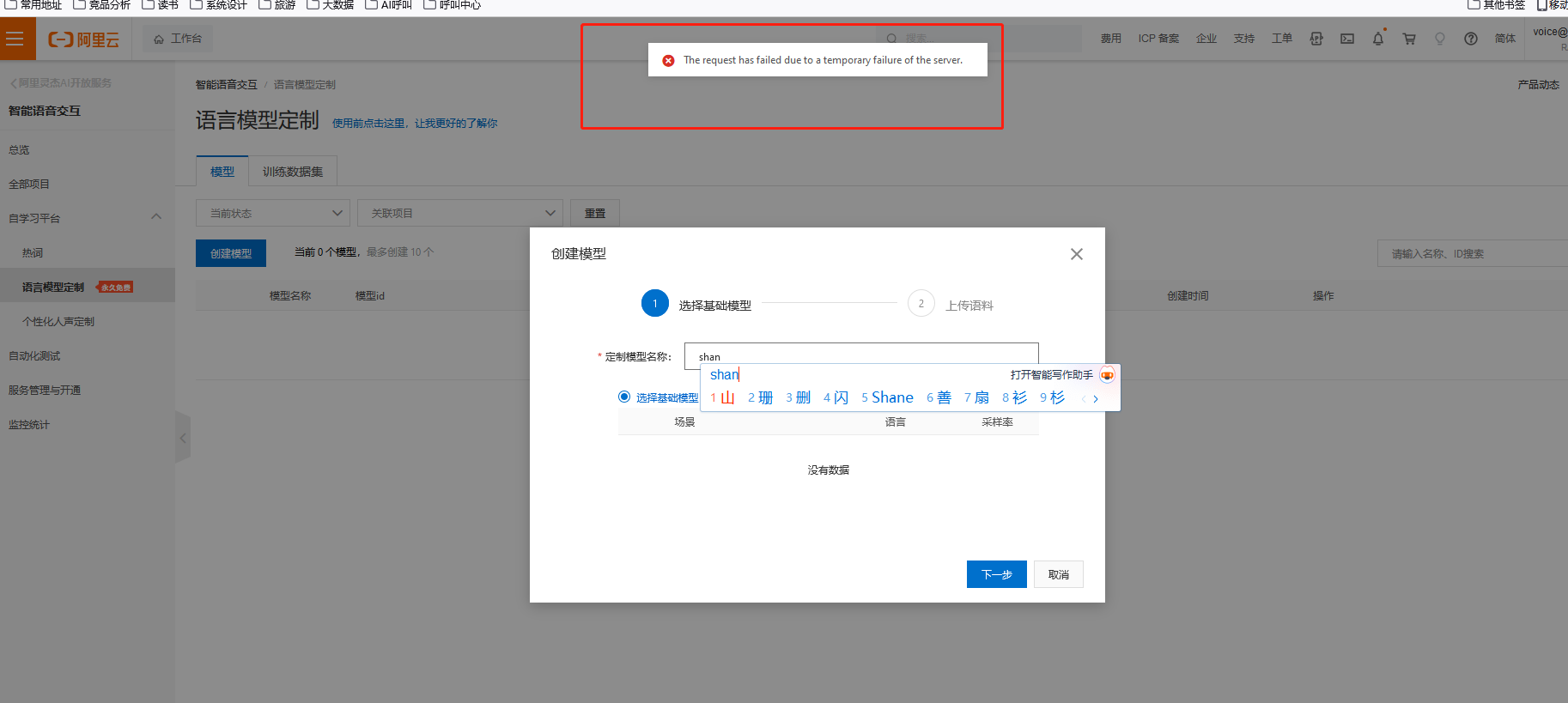Click the smart writing assistant icon
This screenshot has width=1568, height=703.
pyautogui.click(x=1108, y=375)
